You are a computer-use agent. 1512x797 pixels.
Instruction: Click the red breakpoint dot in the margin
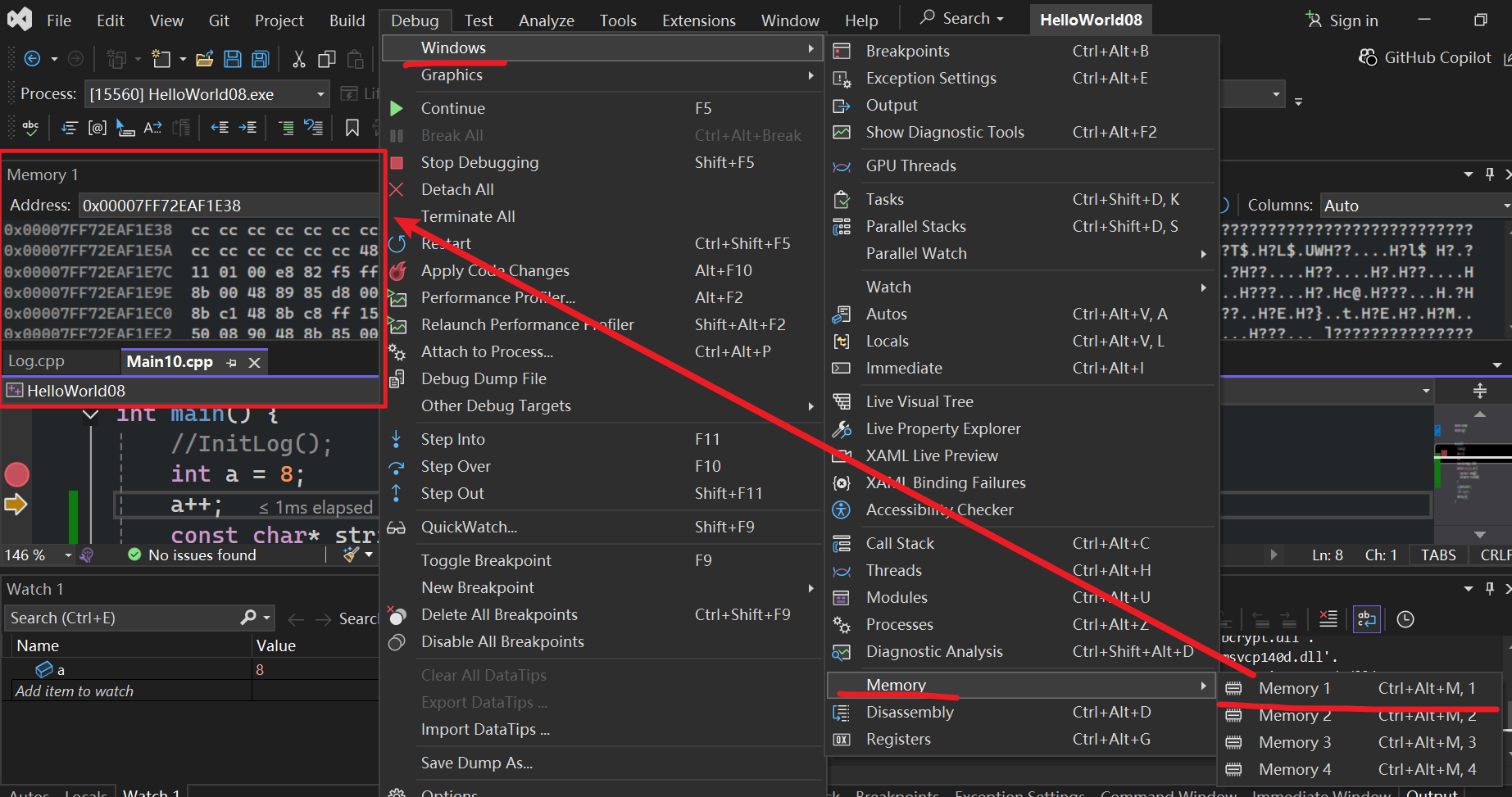coord(17,474)
